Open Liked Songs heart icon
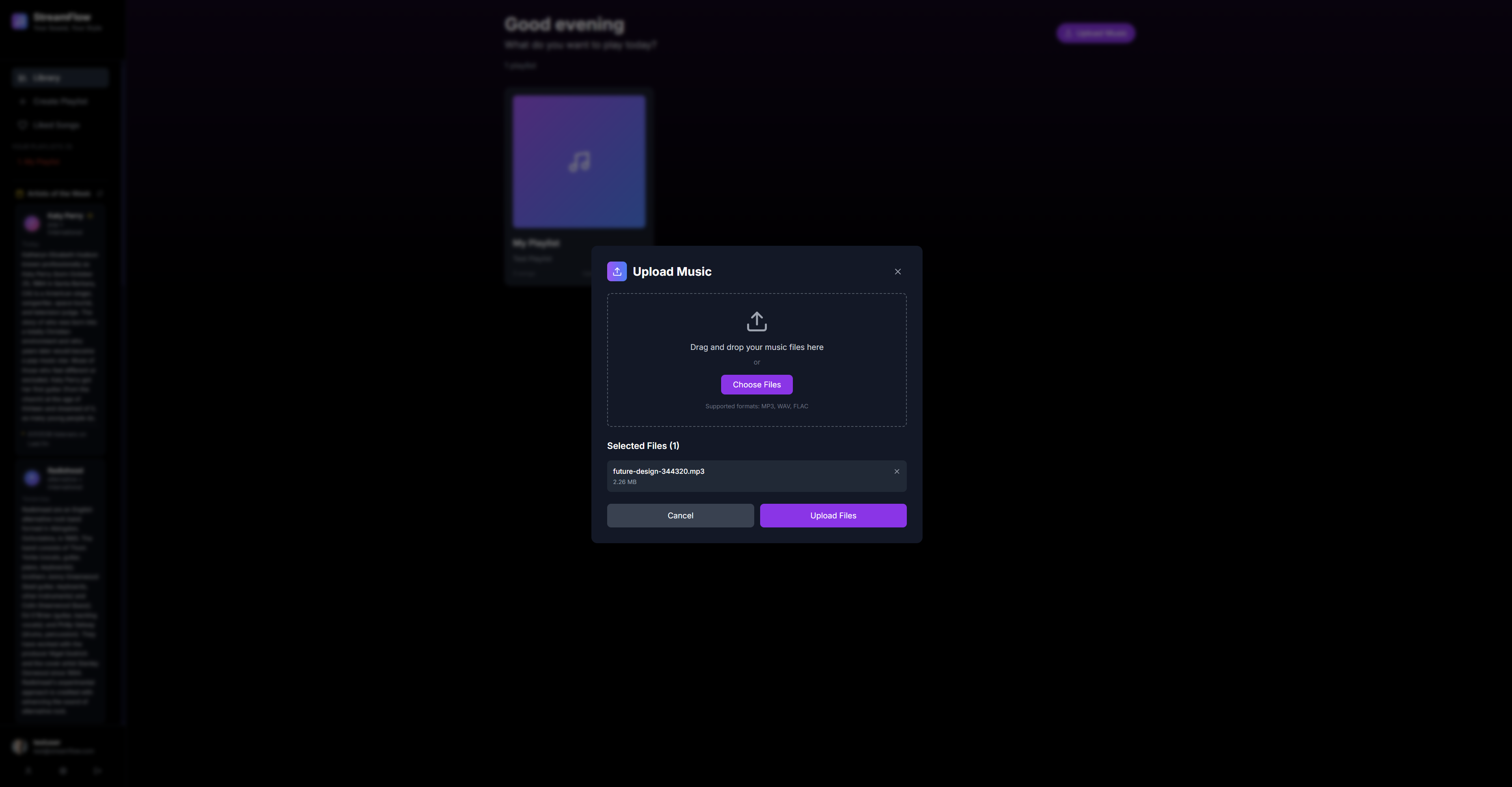 point(22,125)
